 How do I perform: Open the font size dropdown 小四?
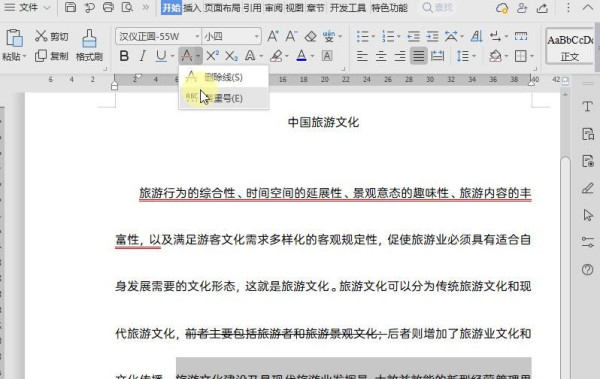231,36
